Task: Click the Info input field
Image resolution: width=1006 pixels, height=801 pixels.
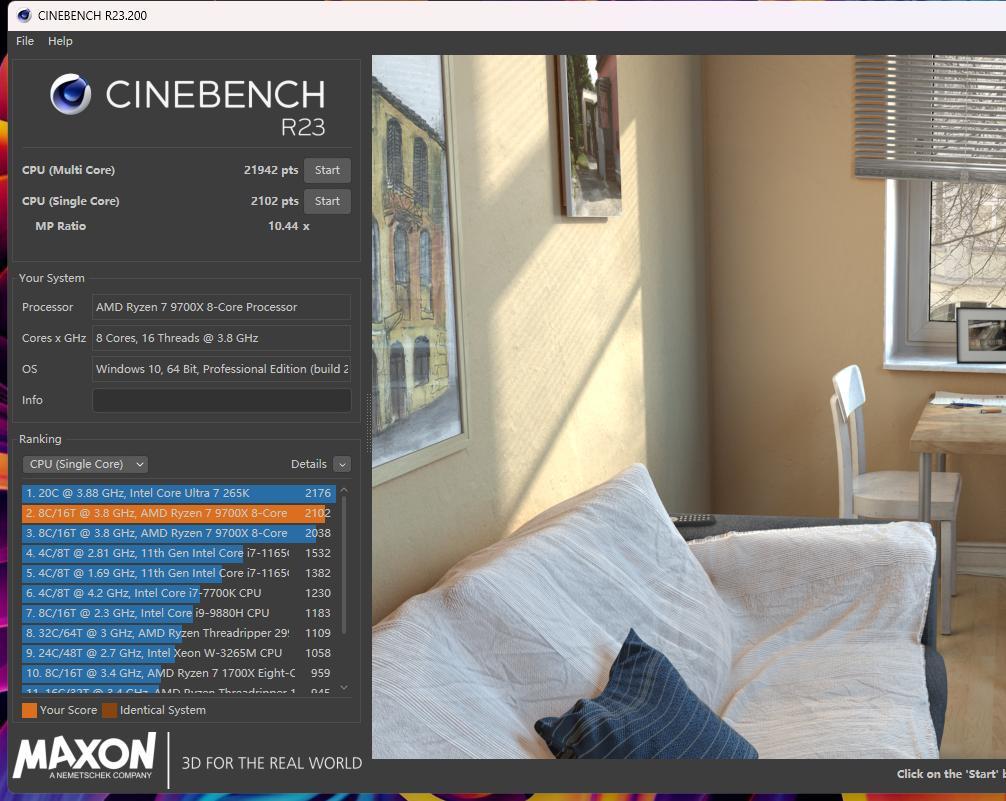Action: click(x=221, y=400)
